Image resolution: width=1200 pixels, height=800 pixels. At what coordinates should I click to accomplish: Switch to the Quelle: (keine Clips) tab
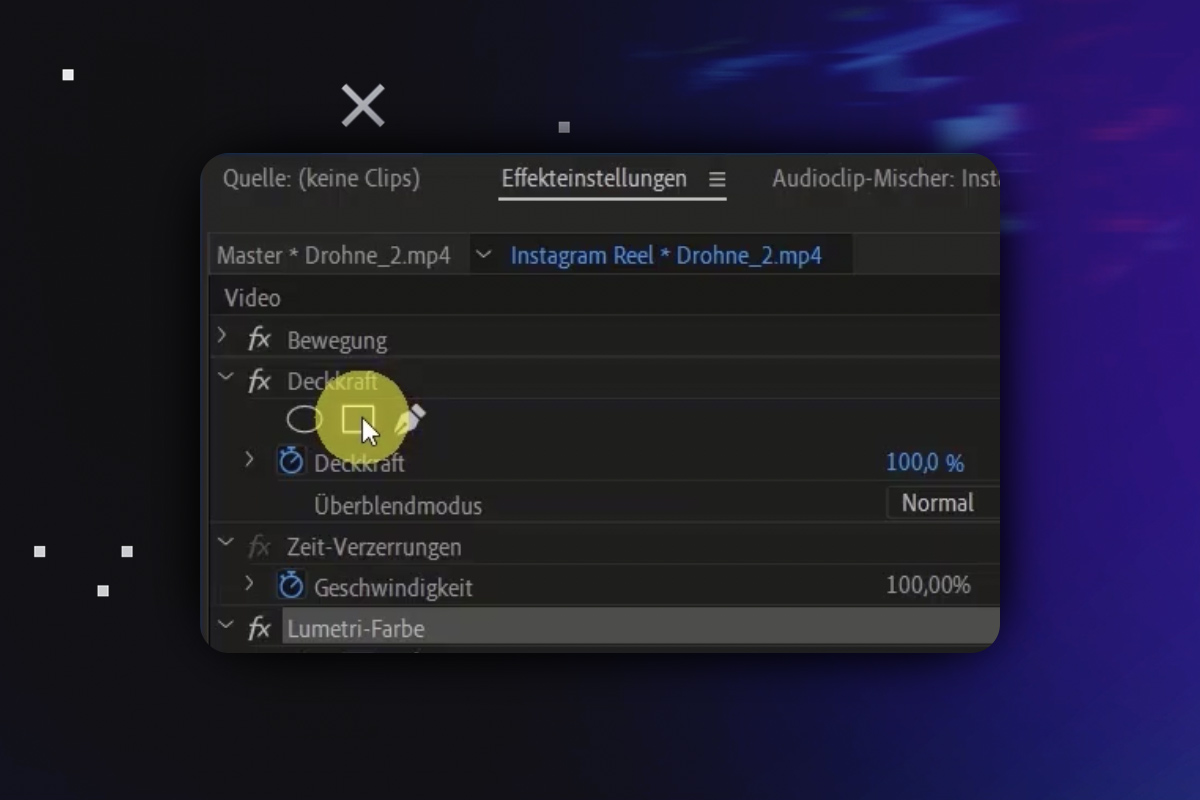click(x=321, y=179)
